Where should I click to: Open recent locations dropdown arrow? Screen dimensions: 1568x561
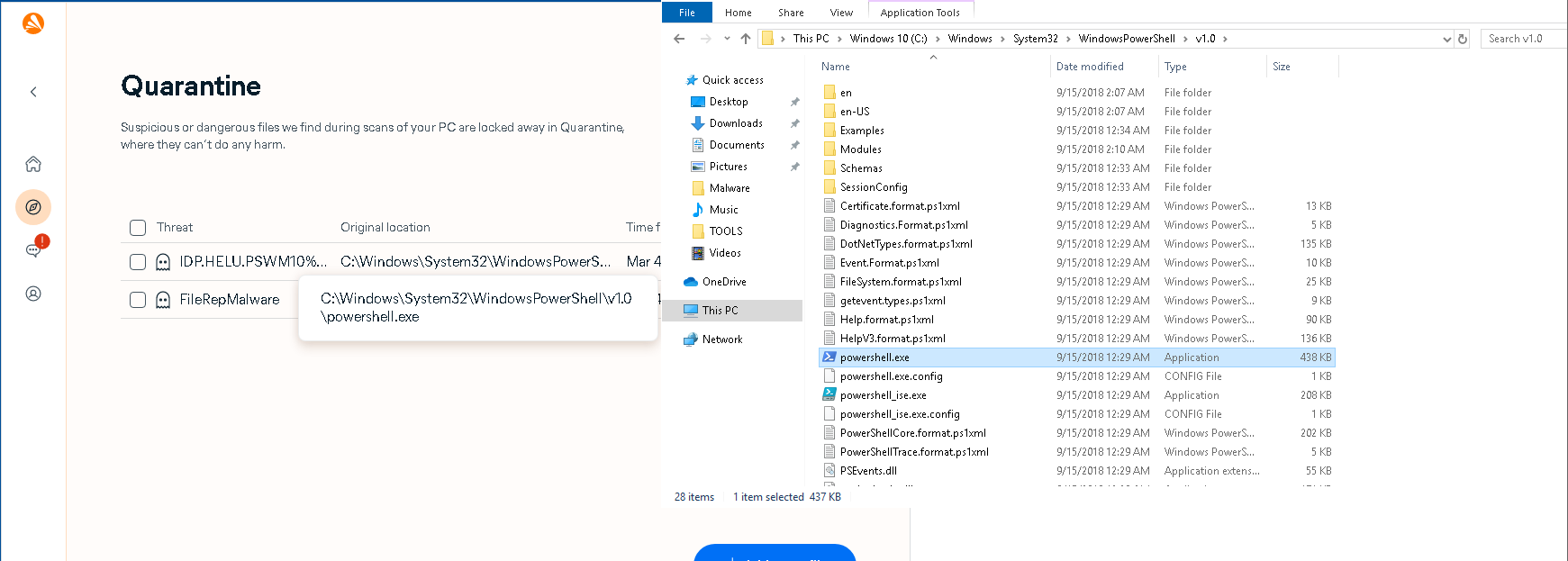(x=727, y=39)
